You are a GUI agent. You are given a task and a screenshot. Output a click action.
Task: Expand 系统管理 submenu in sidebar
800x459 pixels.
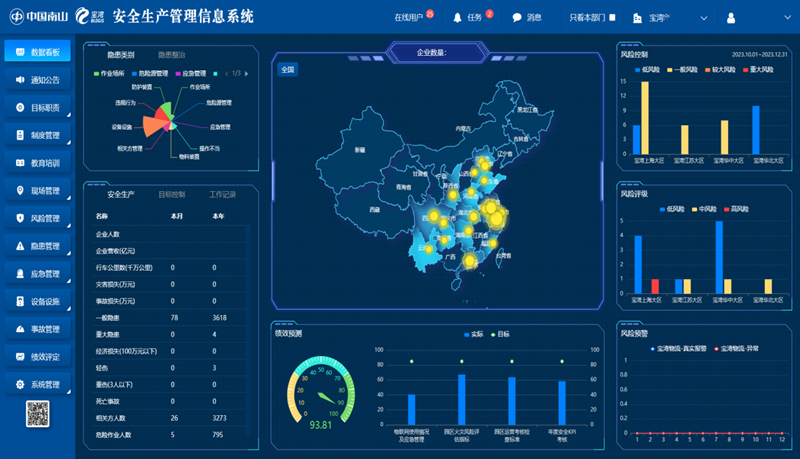[68, 392]
